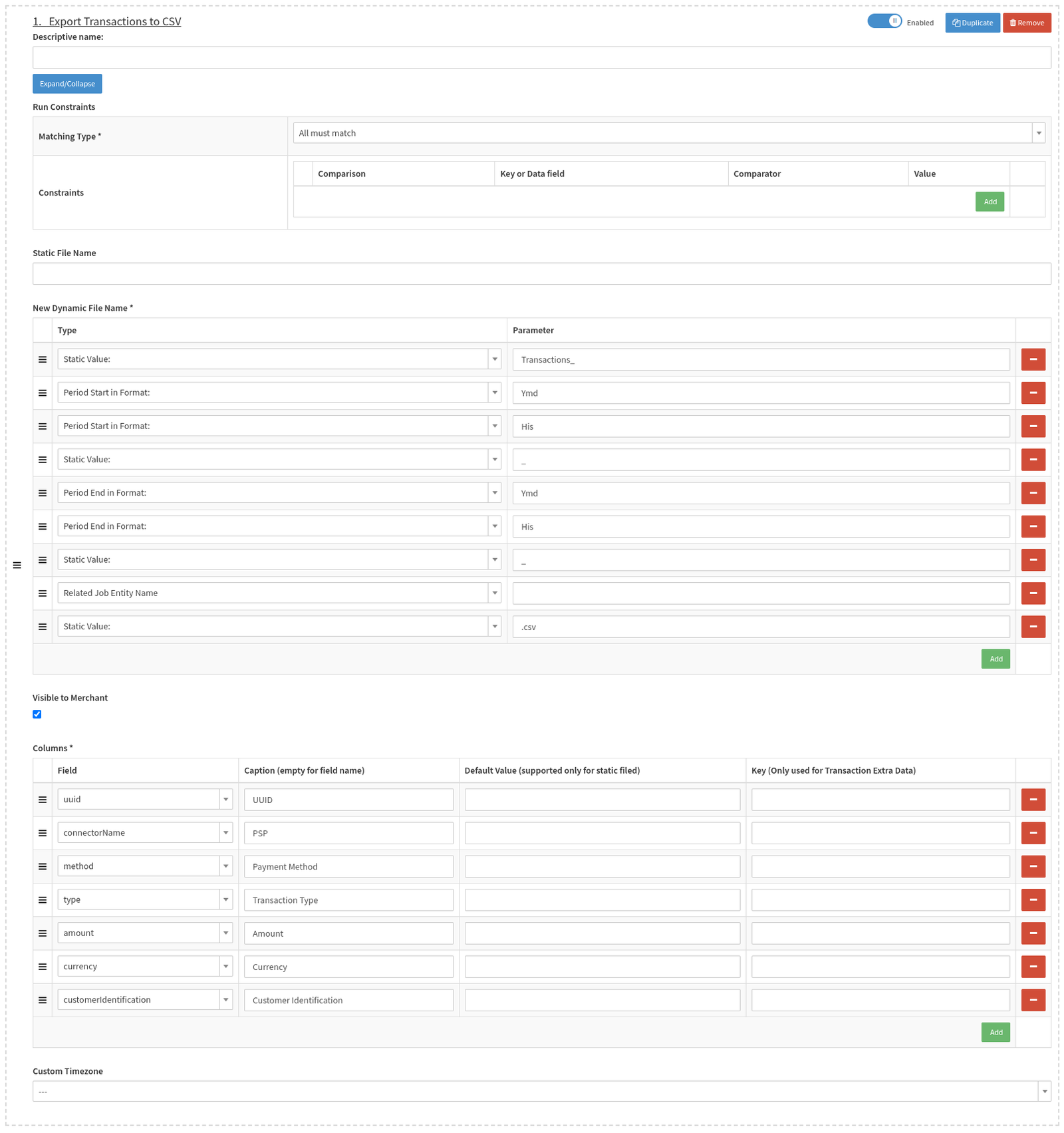The image size is (1064, 1133).
Task: Open the Related Job Entity Name type dropdown
Action: (279, 593)
